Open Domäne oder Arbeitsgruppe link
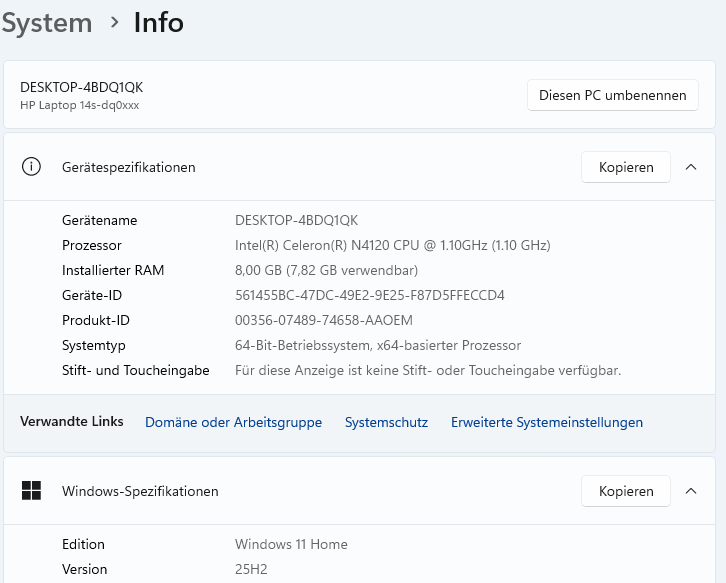Image resolution: width=726 pixels, height=583 pixels. pos(233,422)
